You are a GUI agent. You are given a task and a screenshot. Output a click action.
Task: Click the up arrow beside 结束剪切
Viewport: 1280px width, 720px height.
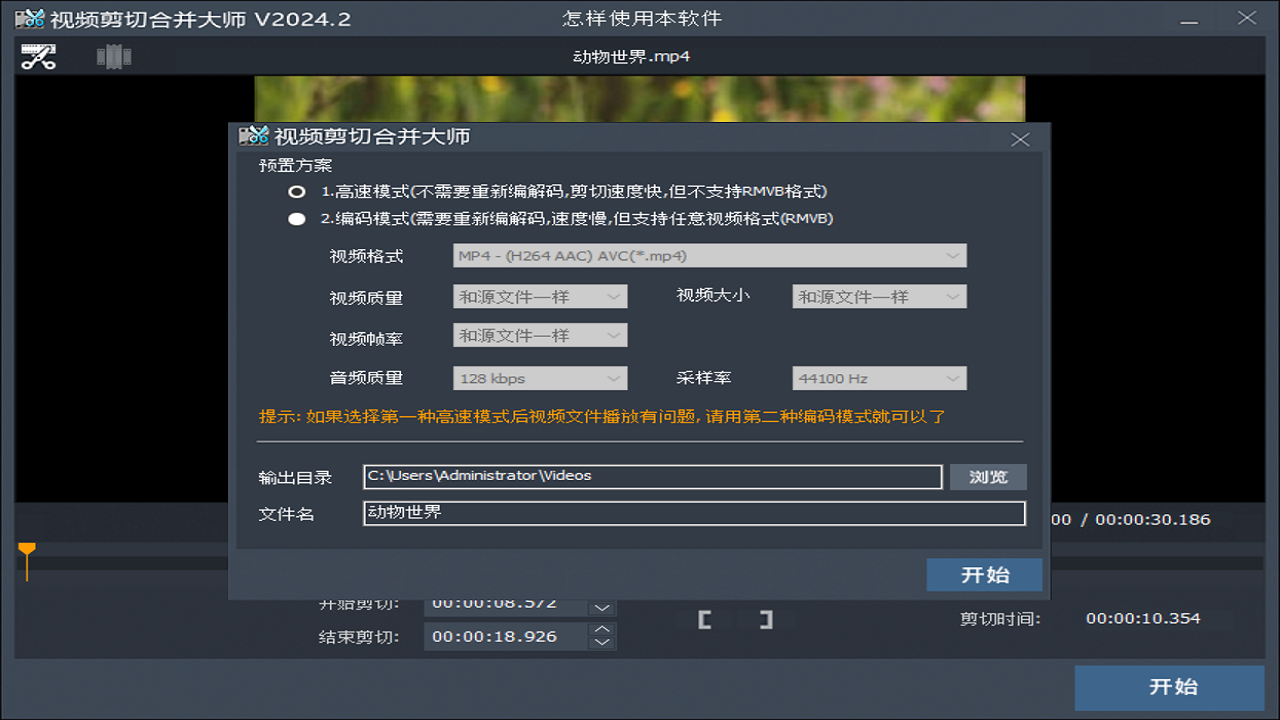(602, 631)
